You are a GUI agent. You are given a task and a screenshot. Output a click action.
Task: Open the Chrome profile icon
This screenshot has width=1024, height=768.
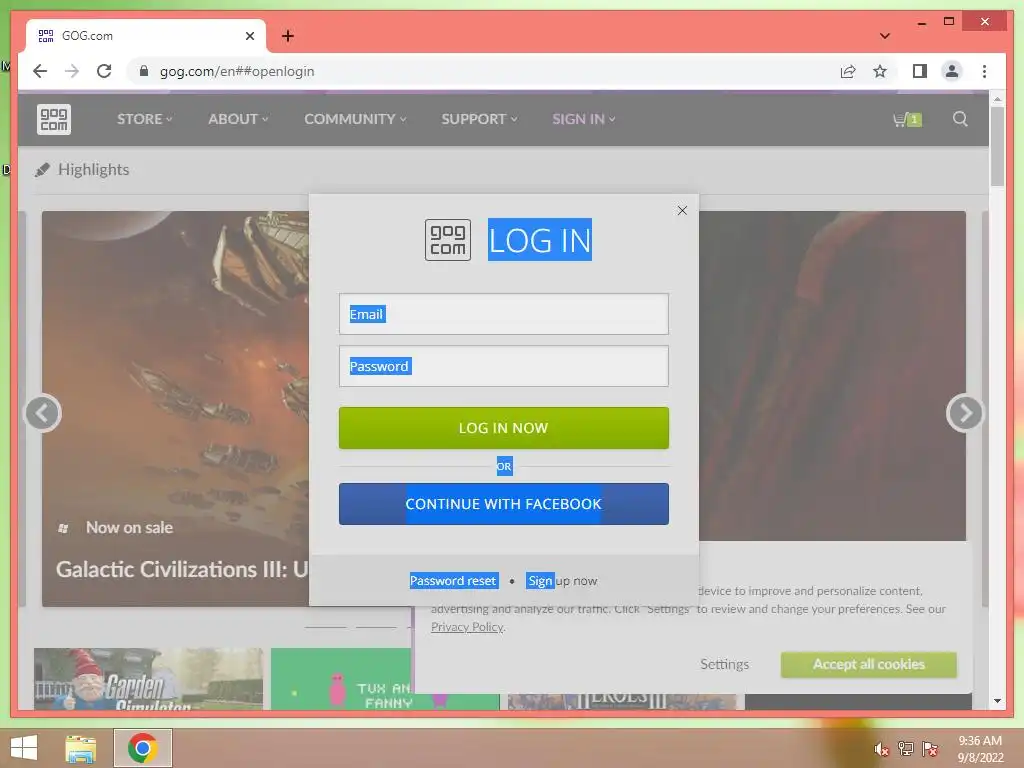(x=952, y=71)
